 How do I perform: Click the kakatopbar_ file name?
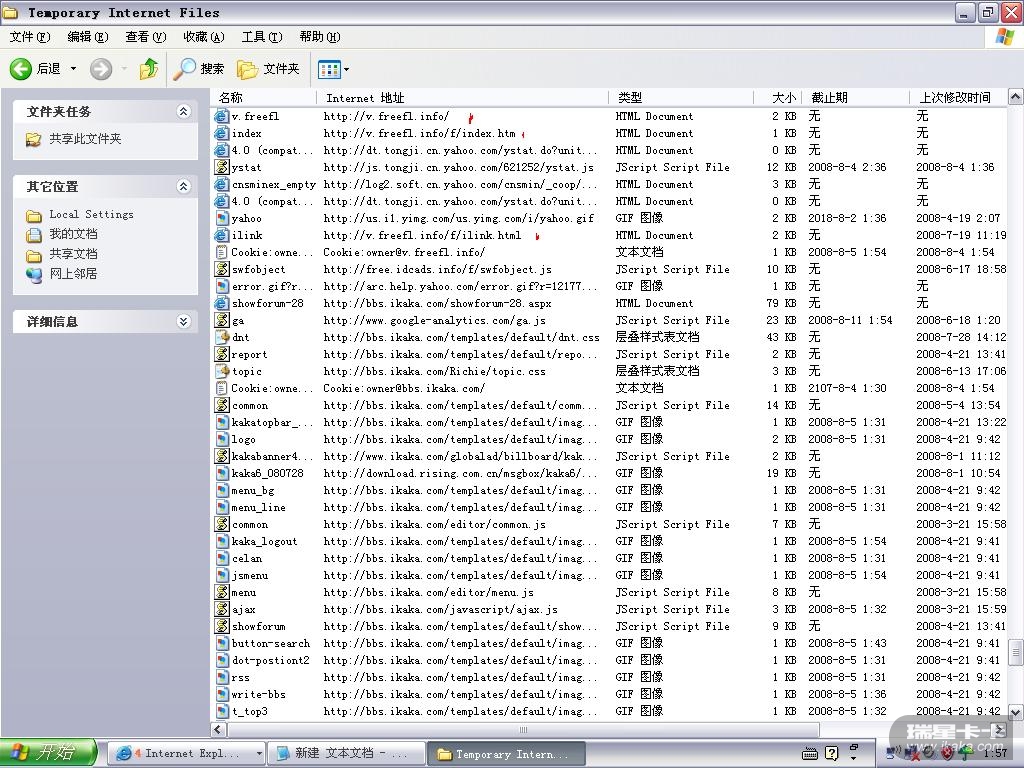coord(272,422)
